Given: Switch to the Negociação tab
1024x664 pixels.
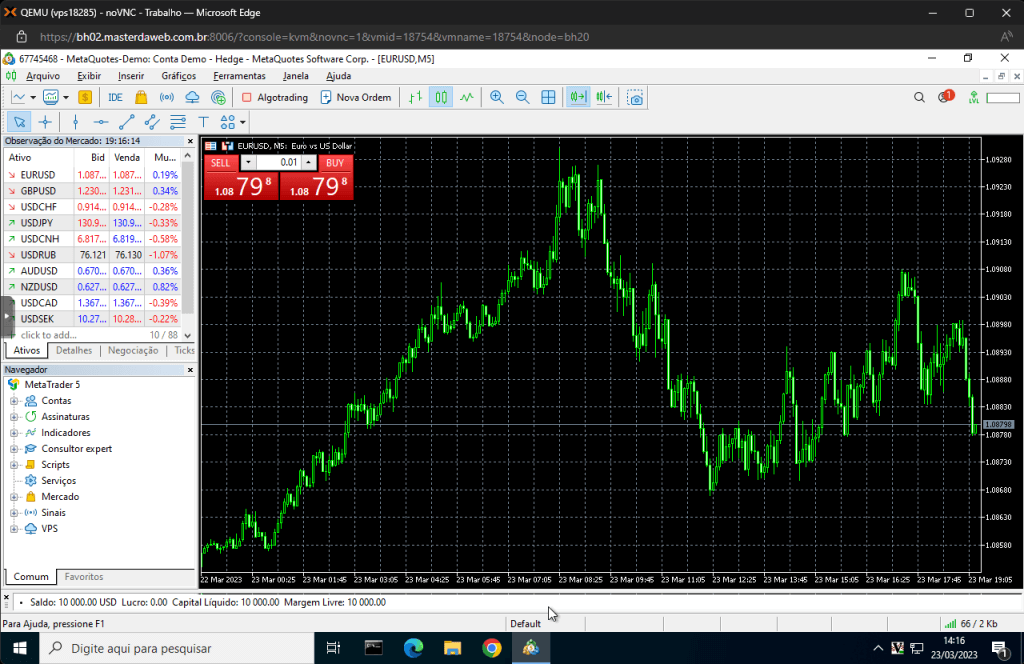Looking at the screenshot, I should (x=133, y=351).
